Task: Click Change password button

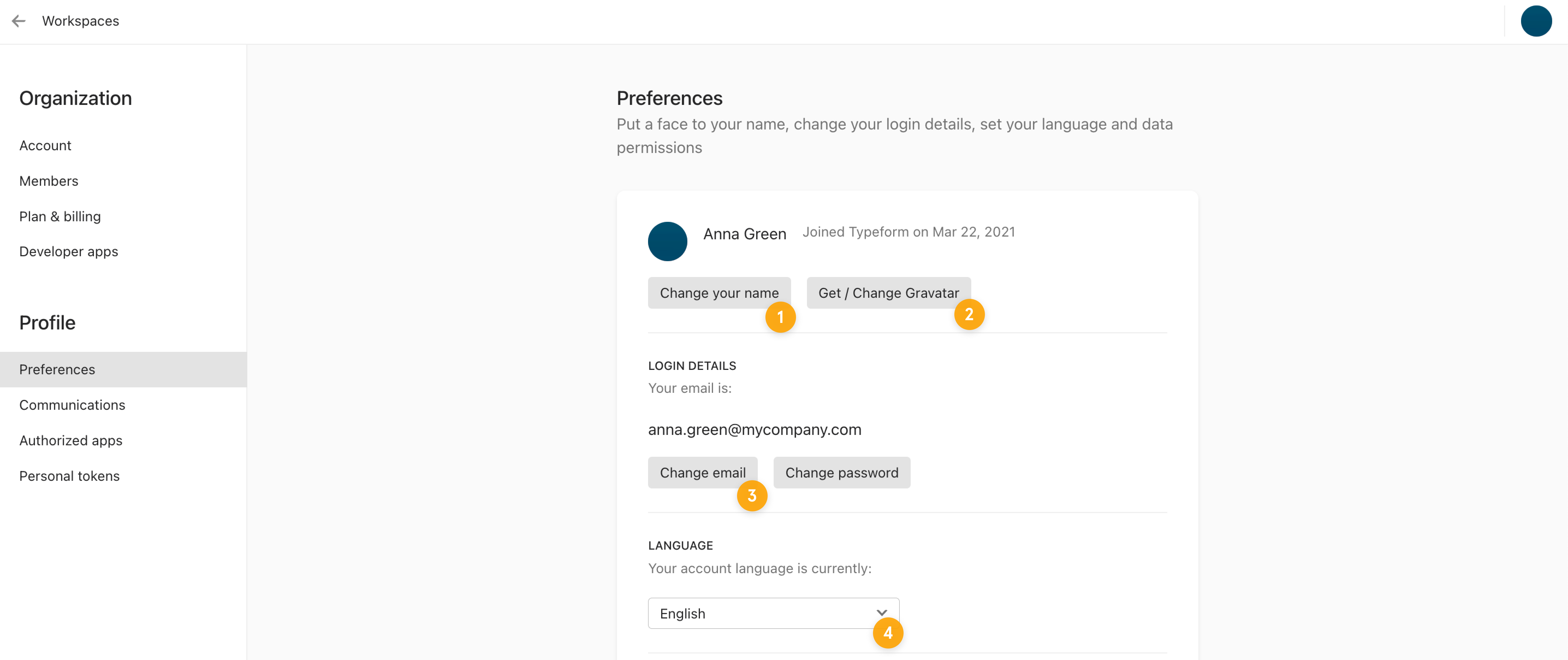Action: point(841,472)
